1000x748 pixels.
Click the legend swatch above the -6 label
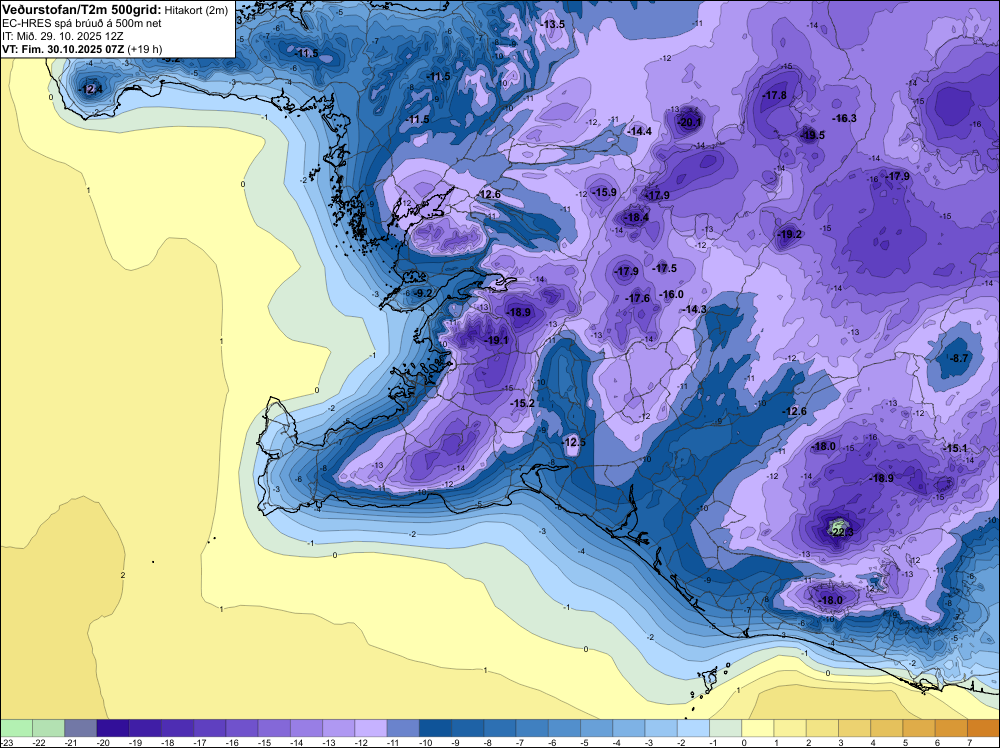(564, 728)
